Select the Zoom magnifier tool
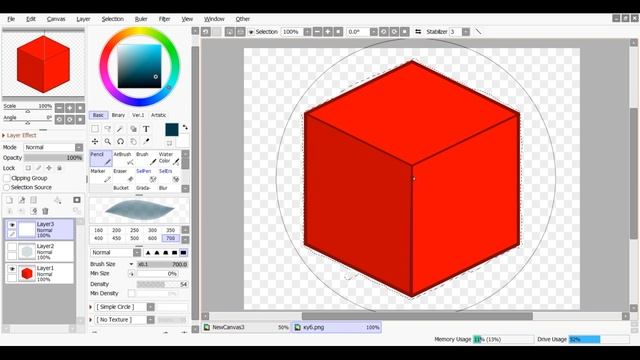 [108, 141]
